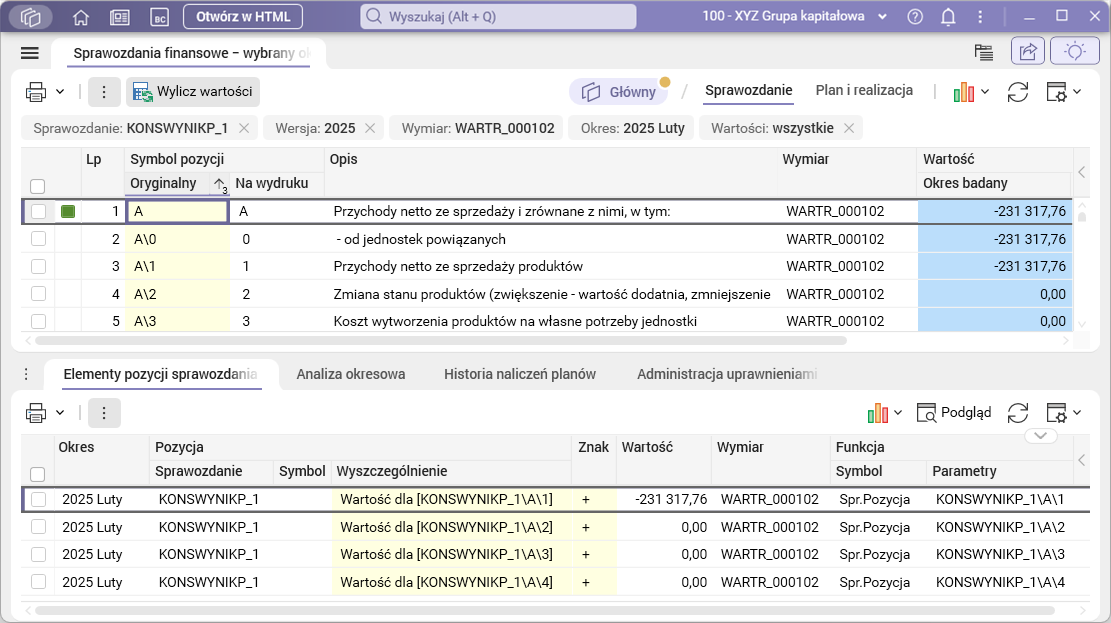Check the checkbox for row A\0
Image resolution: width=1111 pixels, height=623 pixels.
point(38,239)
